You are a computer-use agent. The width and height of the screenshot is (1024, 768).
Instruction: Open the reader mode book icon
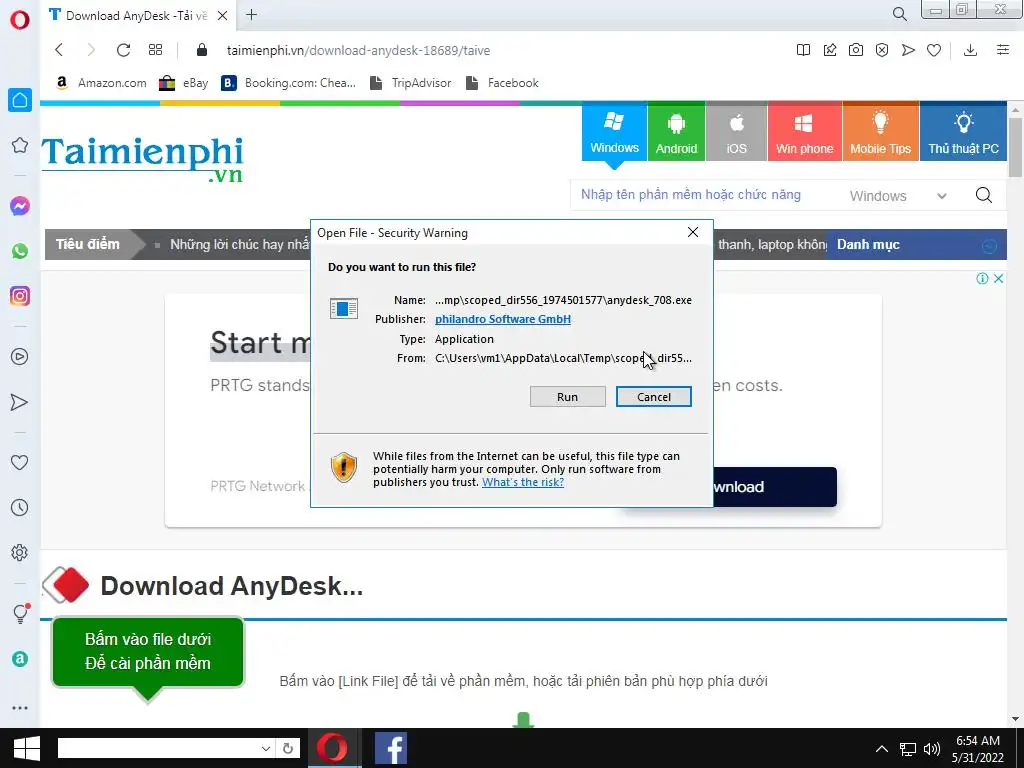point(803,50)
